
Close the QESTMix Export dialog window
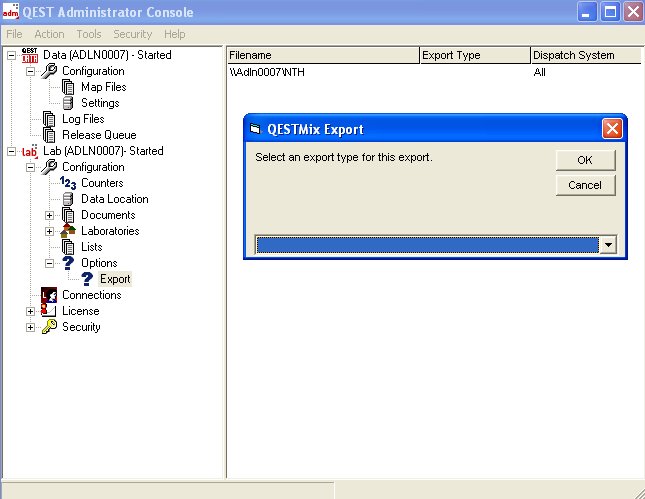click(612, 129)
